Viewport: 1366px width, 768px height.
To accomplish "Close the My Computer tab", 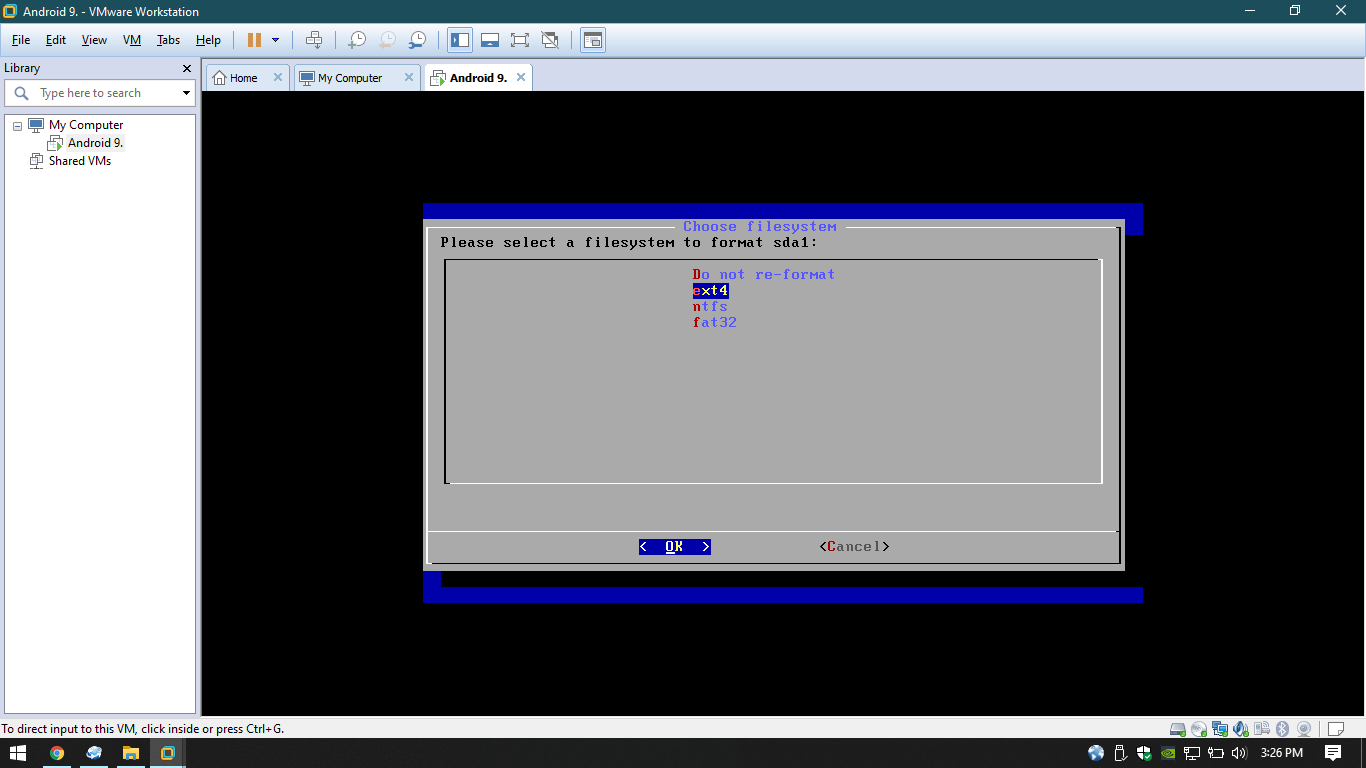I will point(408,77).
